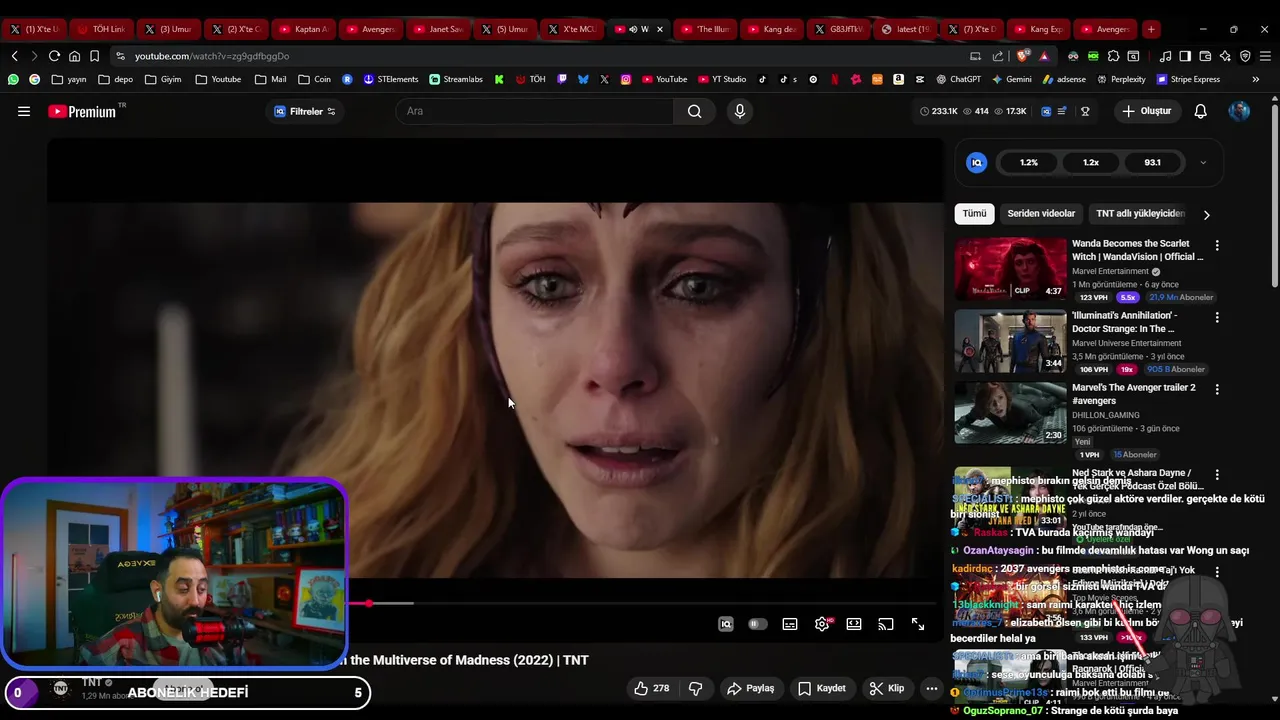Select the Seriden videolar chip
1280x720 pixels.
1041,213
